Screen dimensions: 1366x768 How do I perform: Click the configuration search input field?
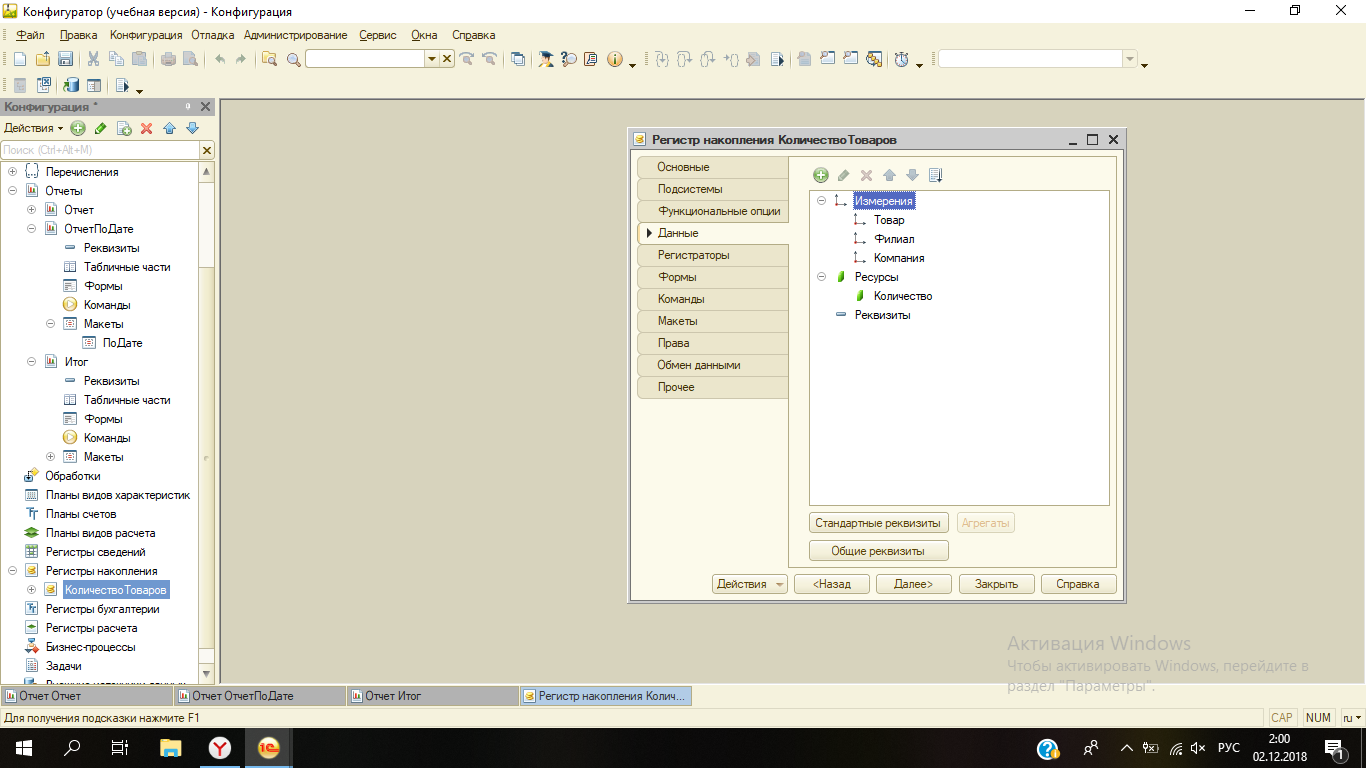pyautogui.click(x=100, y=150)
